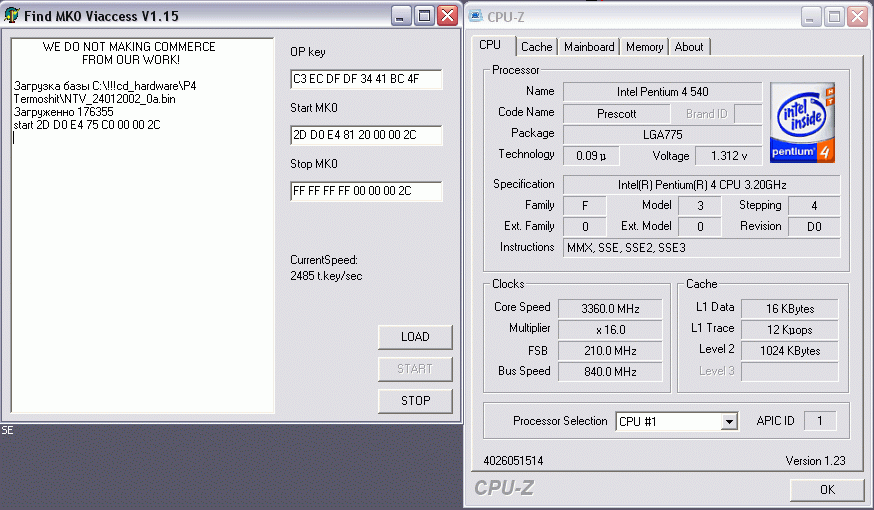
Task: Click the CPU-Z title bar app icon
Action: 475,16
